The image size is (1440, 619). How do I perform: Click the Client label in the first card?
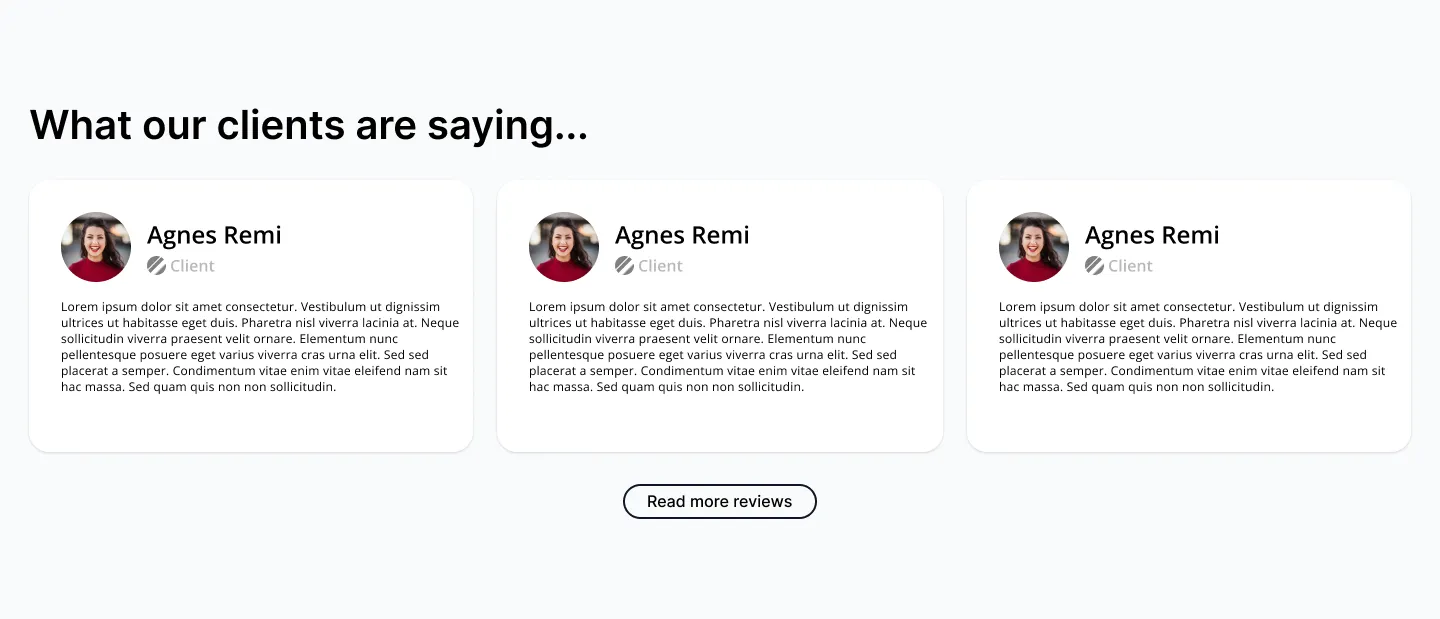192,266
